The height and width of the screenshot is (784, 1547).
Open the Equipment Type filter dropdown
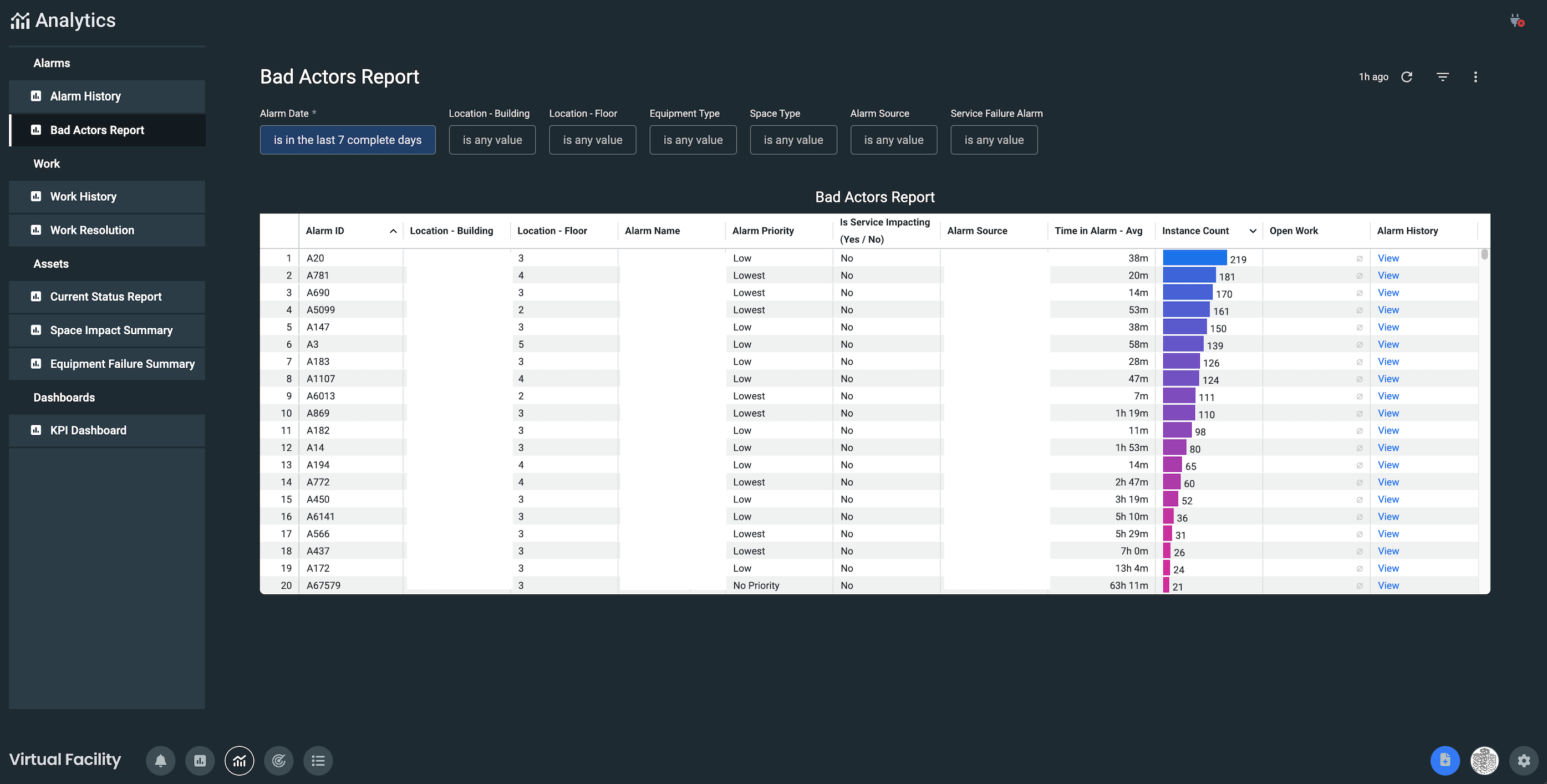pos(693,140)
